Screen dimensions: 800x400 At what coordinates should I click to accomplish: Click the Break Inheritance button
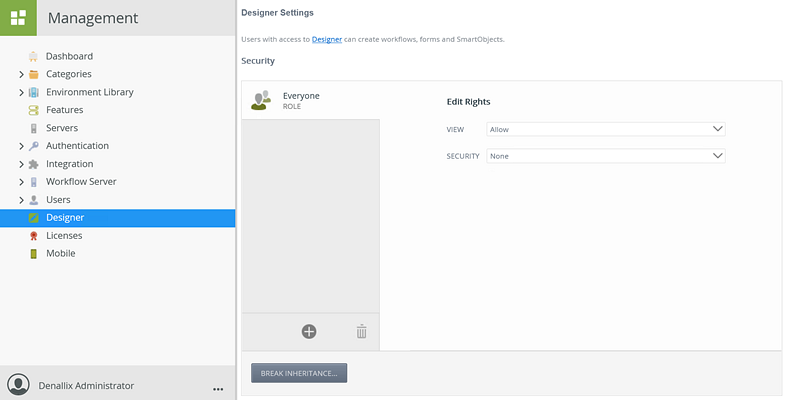299,373
